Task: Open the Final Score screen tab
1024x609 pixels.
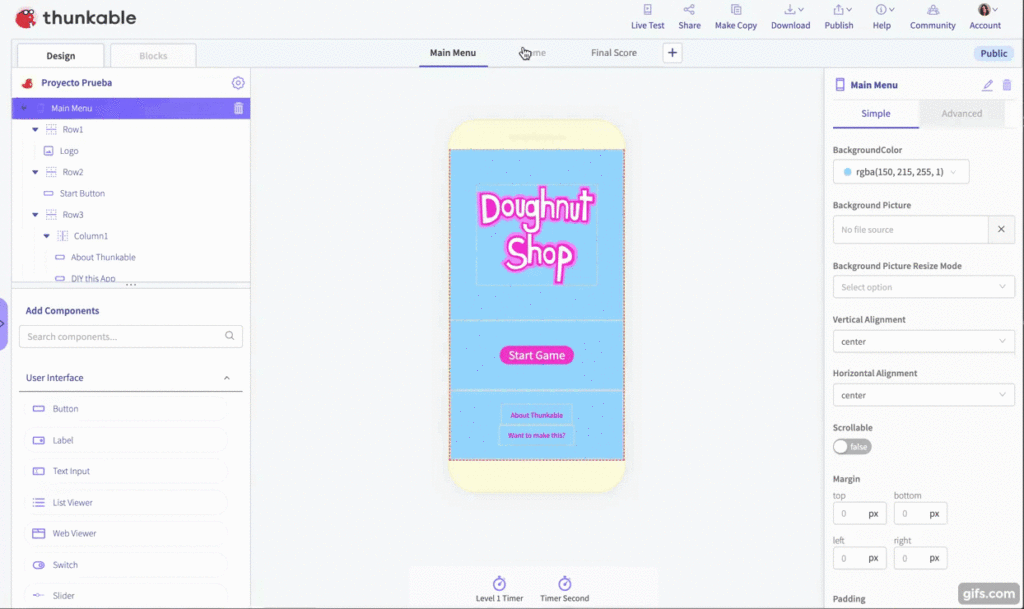Action: tap(613, 53)
